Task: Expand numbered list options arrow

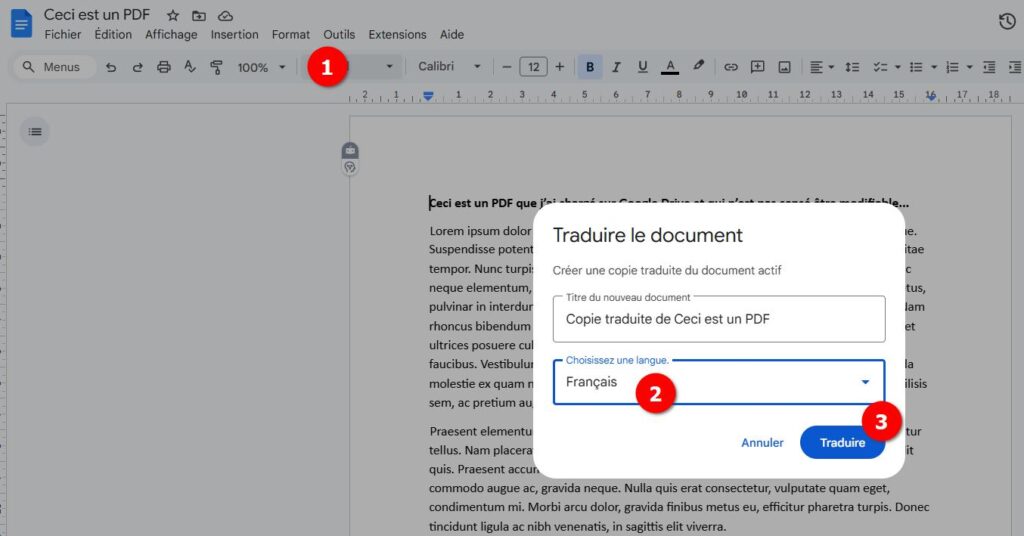Action: 969,67
